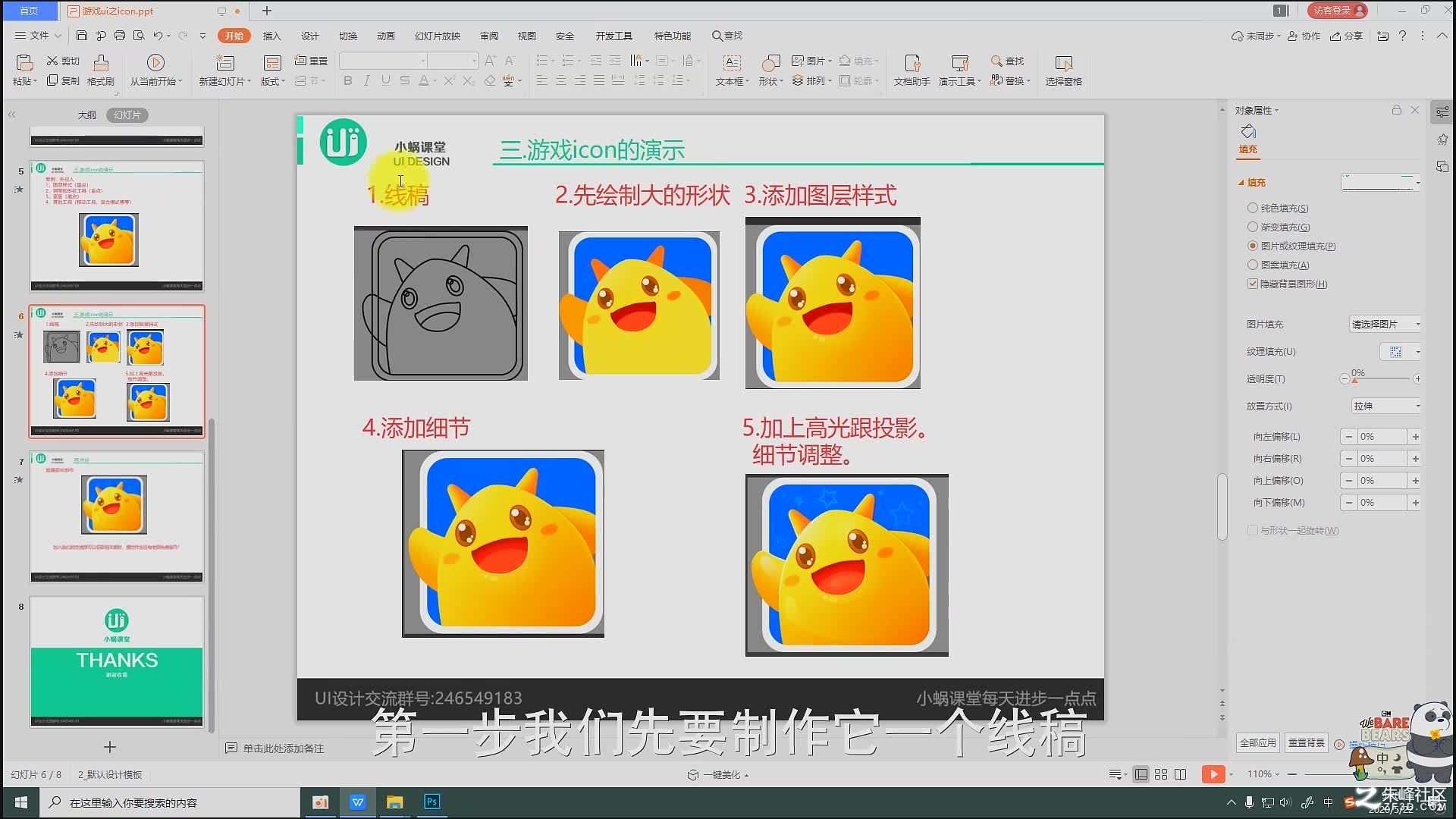Cut selection with 剪切
This screenshot has width=1456, height=819.
click(x=63, y=61)
